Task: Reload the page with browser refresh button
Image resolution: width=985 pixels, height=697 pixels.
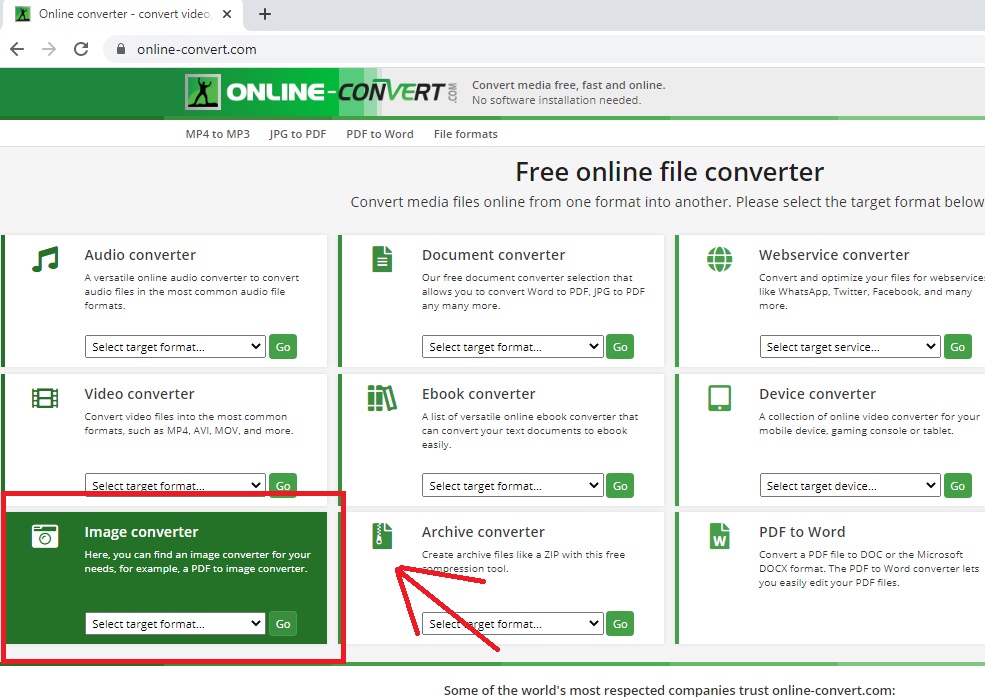Action: [81, 49]
